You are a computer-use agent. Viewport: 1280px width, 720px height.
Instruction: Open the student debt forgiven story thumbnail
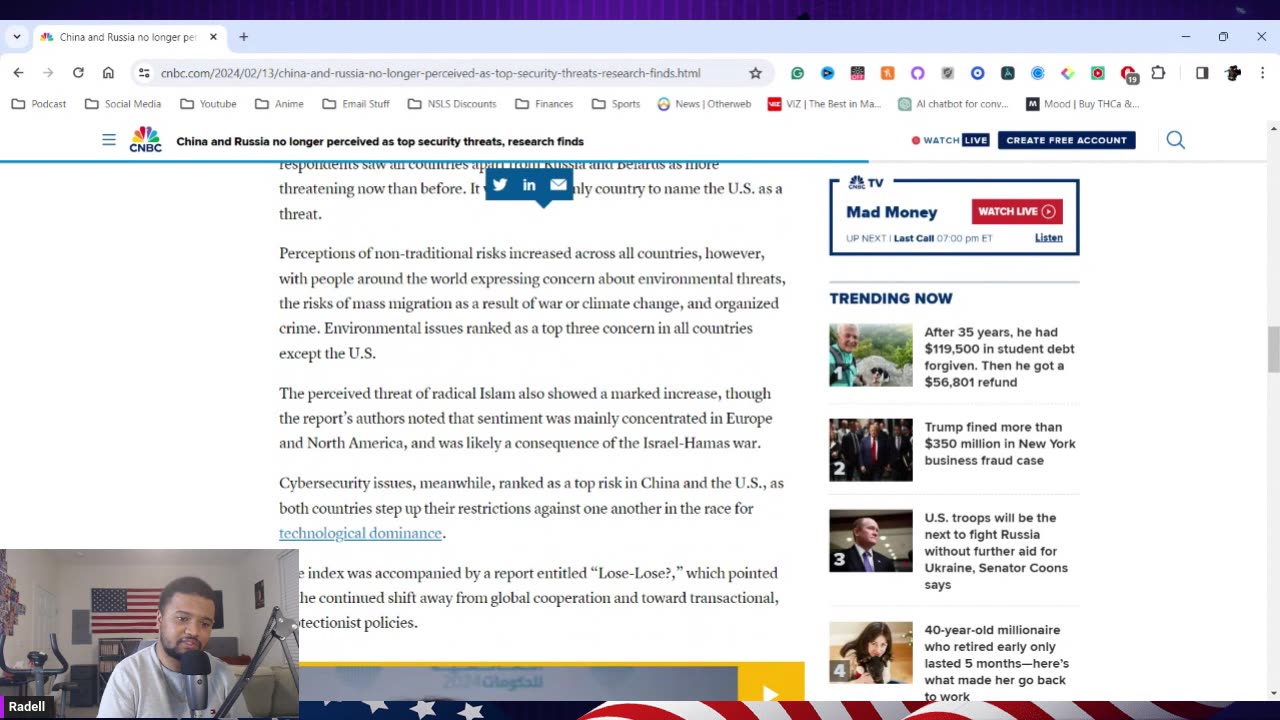click(x=871, y=355)
